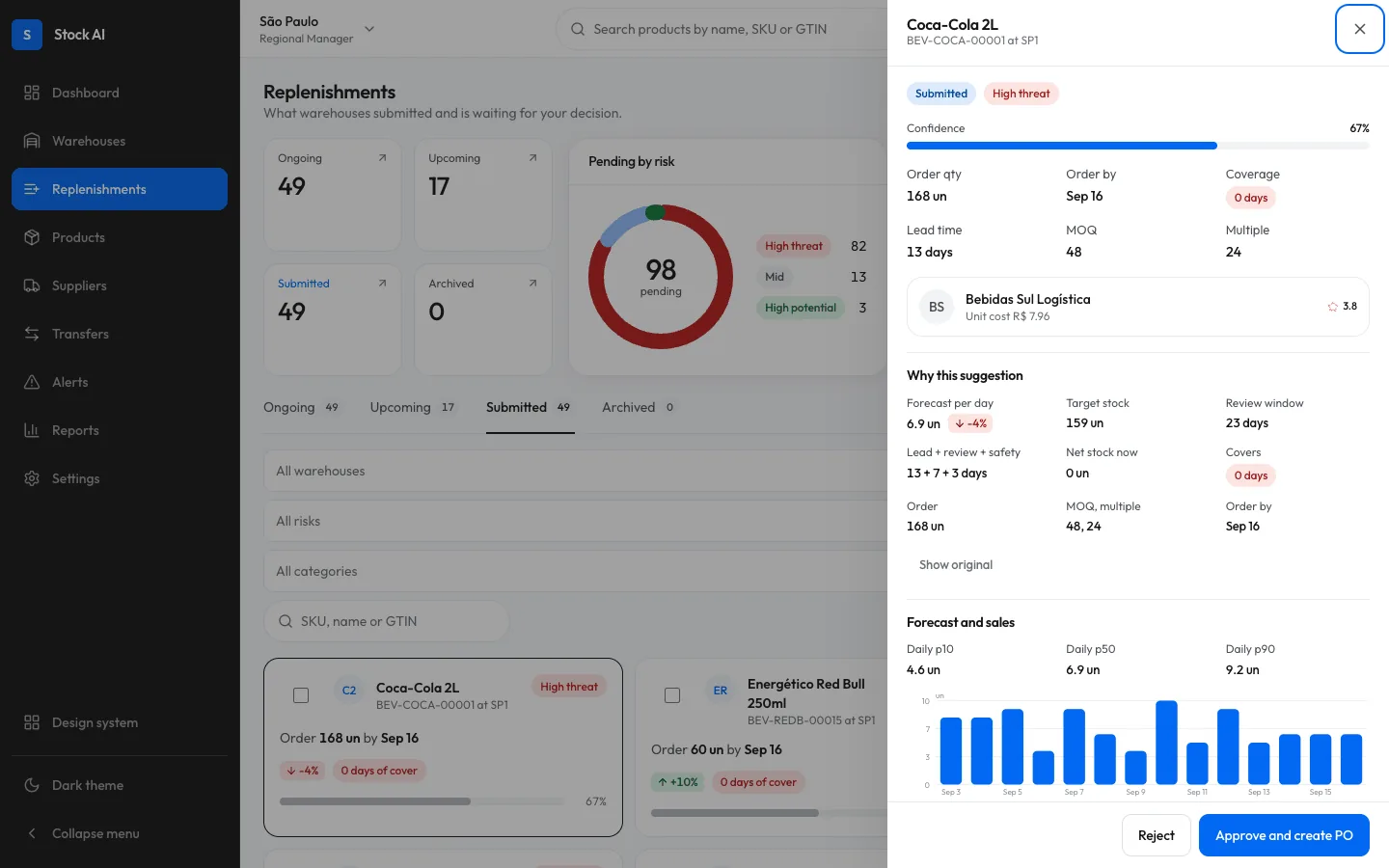Click the arrow icon on Submitted card
The image size is (1389, 868).
(x=382, y=284)
